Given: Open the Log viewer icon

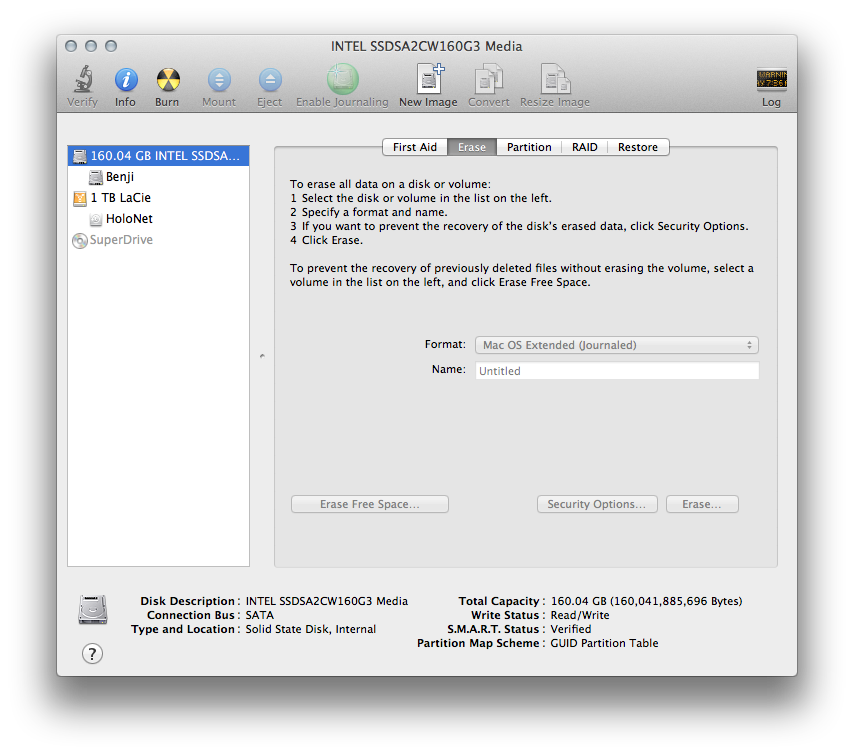Looking at the screenshot, I should (771, 79).
